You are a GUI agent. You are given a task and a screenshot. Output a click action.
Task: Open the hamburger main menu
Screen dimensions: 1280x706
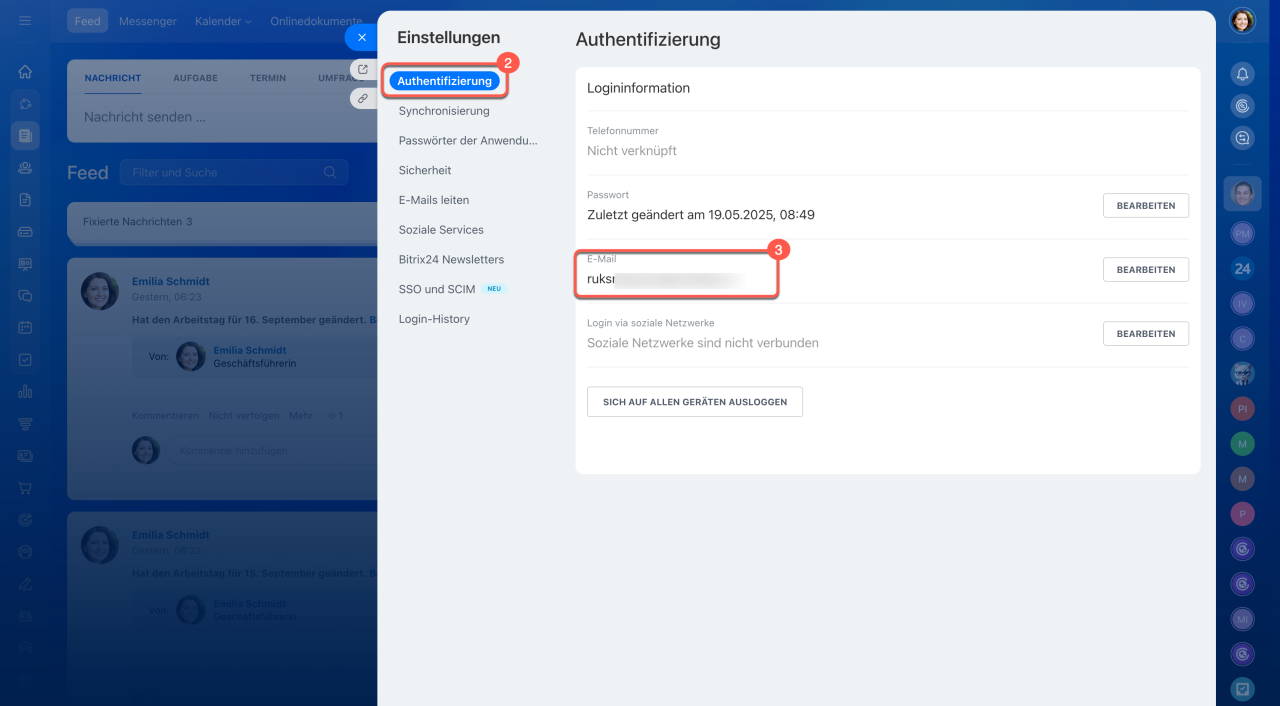(25, 20)
